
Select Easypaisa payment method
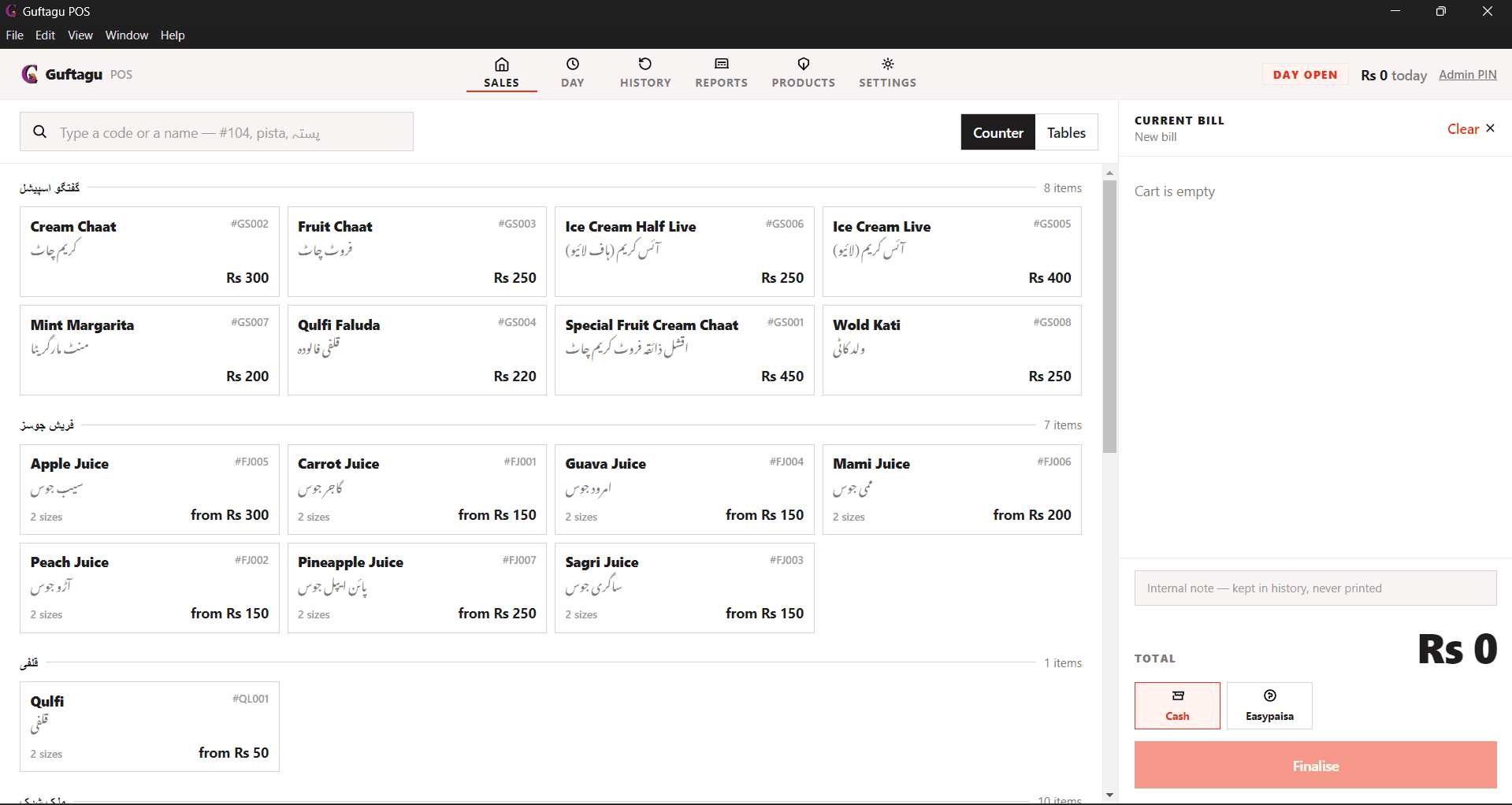coord(1269,706)
